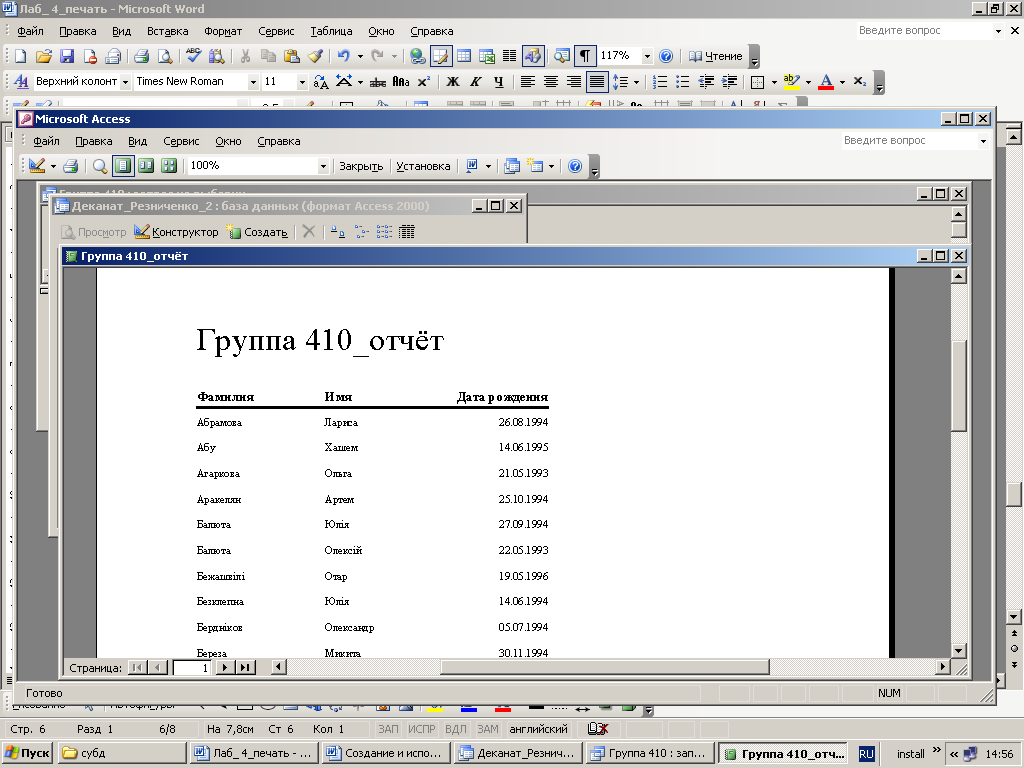Click the Word Insert Excel worksheet icon
1024x768 pixels.
pyautogui.click(x=487, y=56)
